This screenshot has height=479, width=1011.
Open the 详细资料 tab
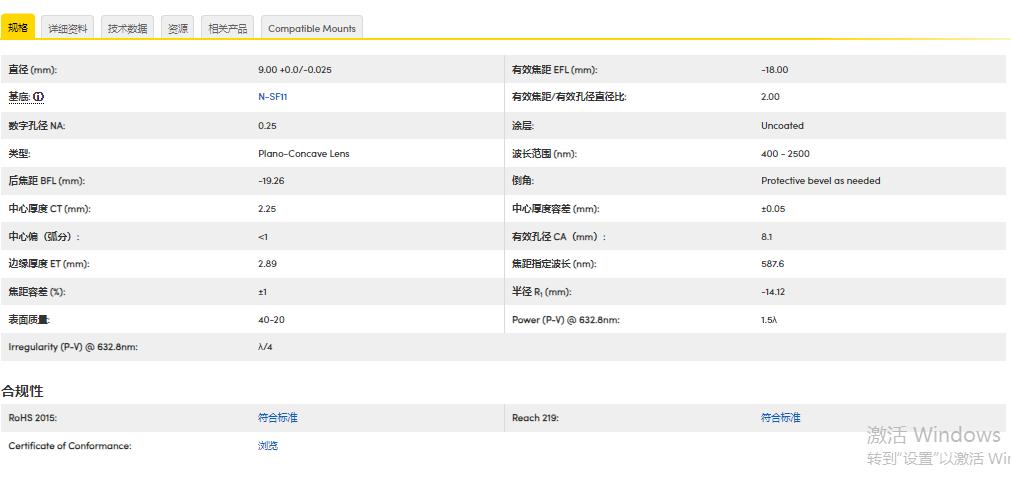pyautogui.click(x=68, y=29)
